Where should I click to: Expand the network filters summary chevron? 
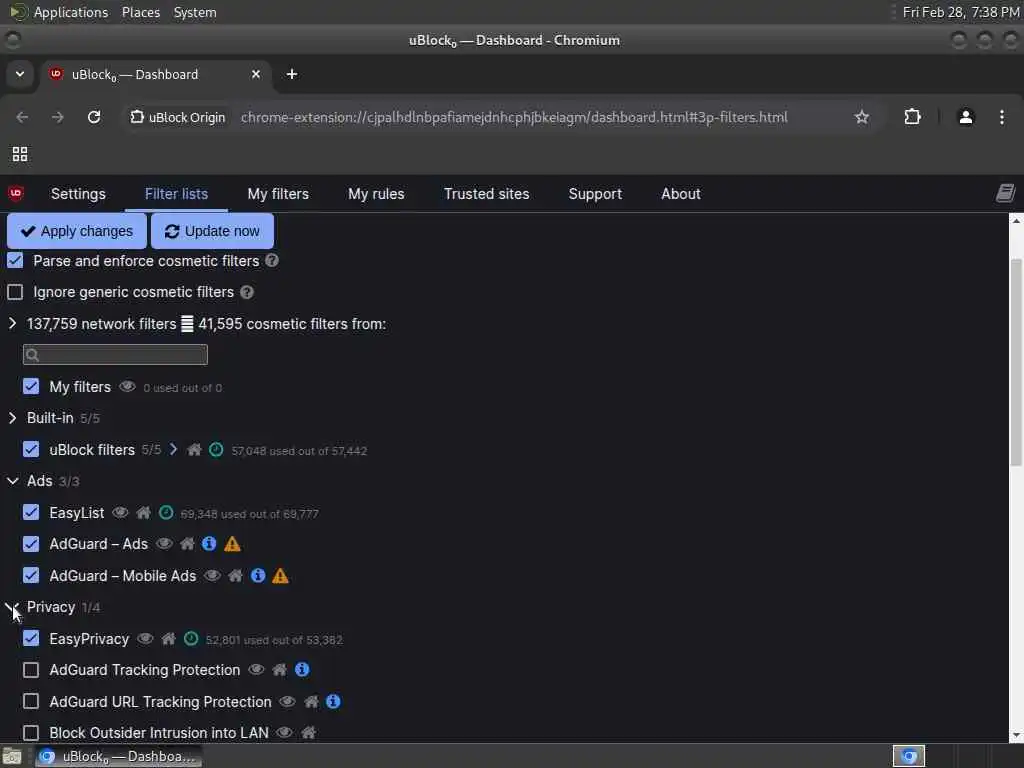(x=12, y=323)
